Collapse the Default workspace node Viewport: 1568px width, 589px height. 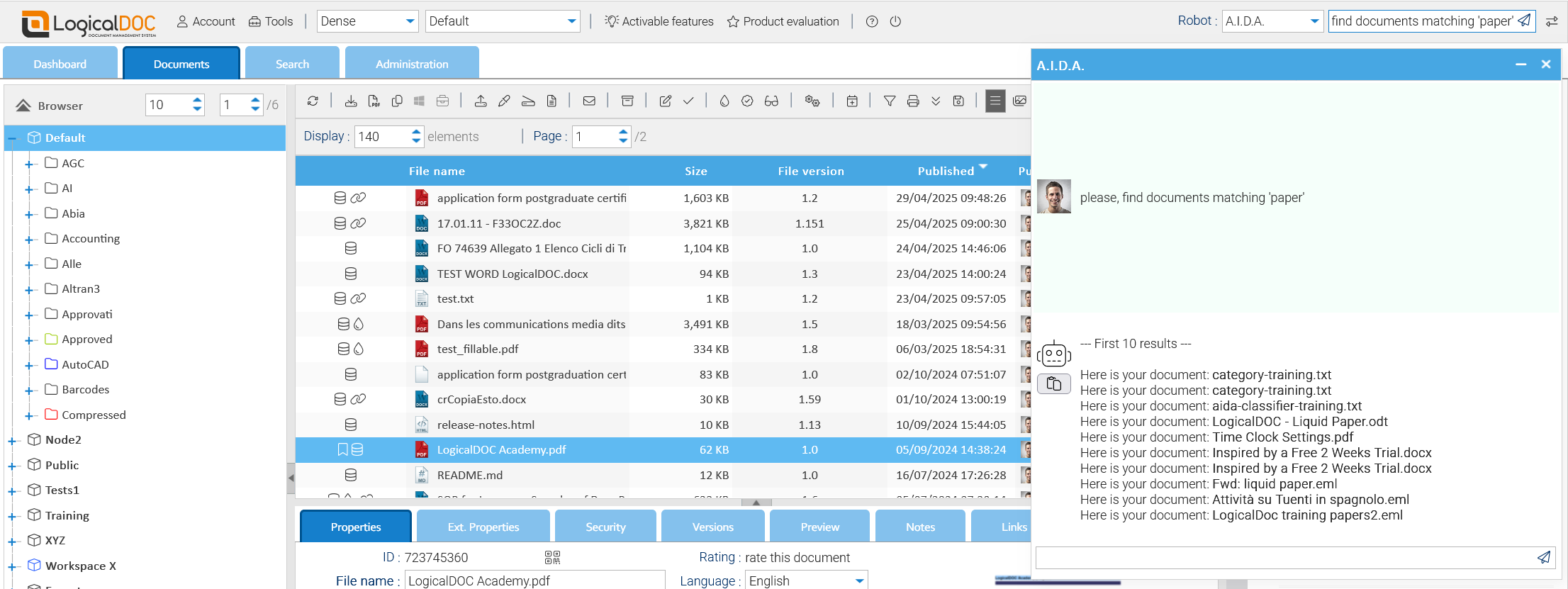click(12, 138)
